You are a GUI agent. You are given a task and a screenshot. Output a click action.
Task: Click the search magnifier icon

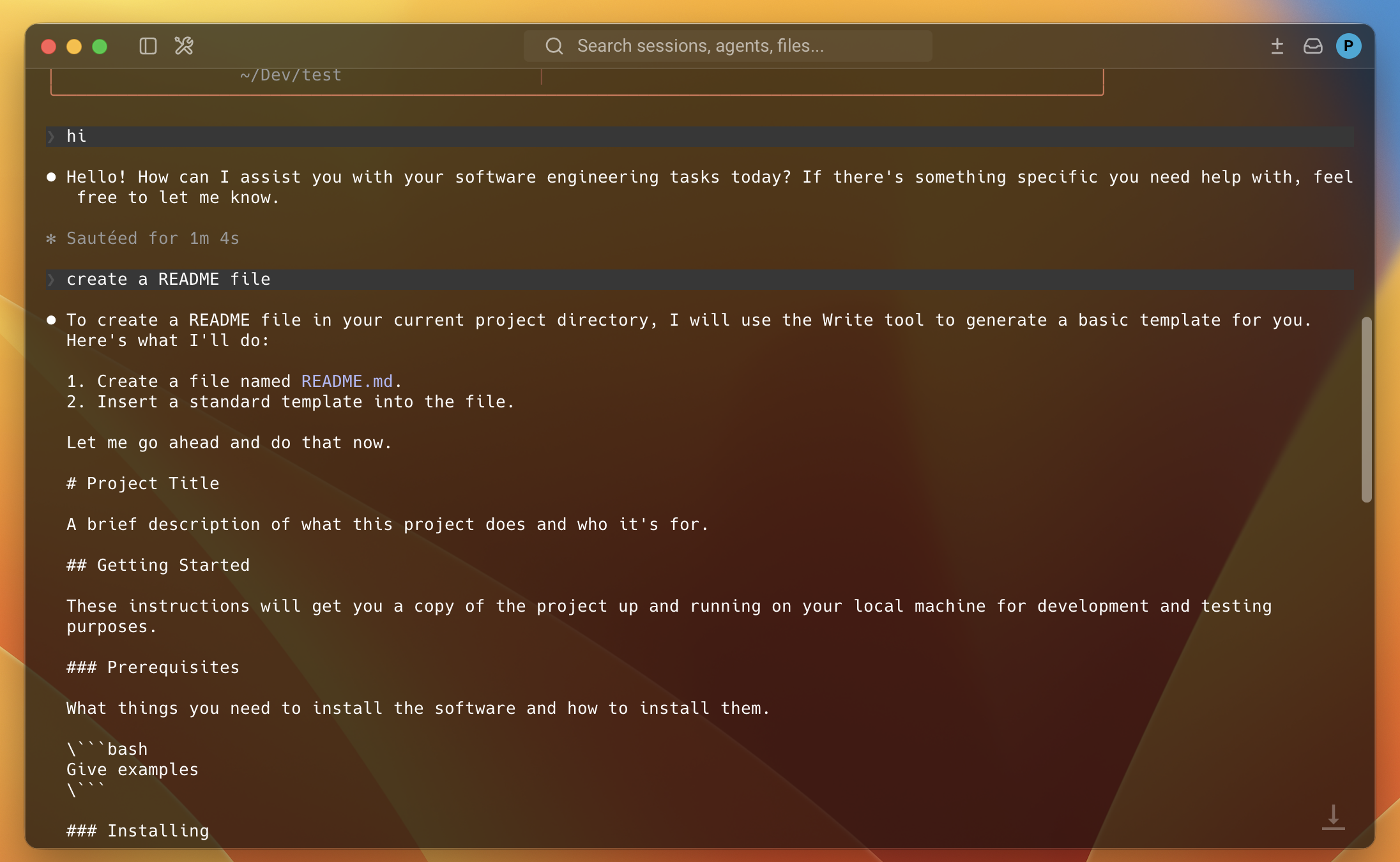click(554, 46)
